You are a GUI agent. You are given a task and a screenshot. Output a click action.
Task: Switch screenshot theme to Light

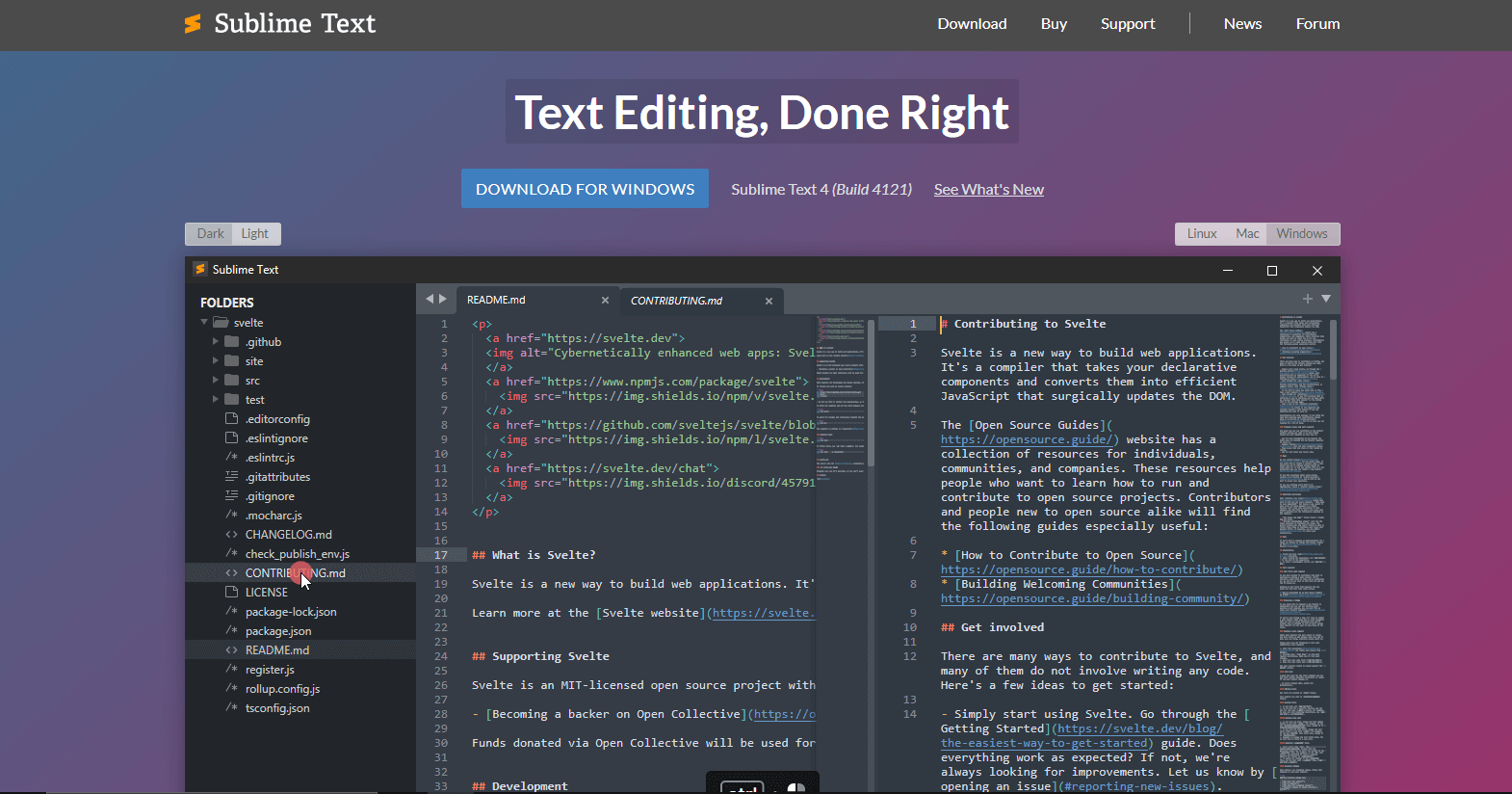pos(255,234)
